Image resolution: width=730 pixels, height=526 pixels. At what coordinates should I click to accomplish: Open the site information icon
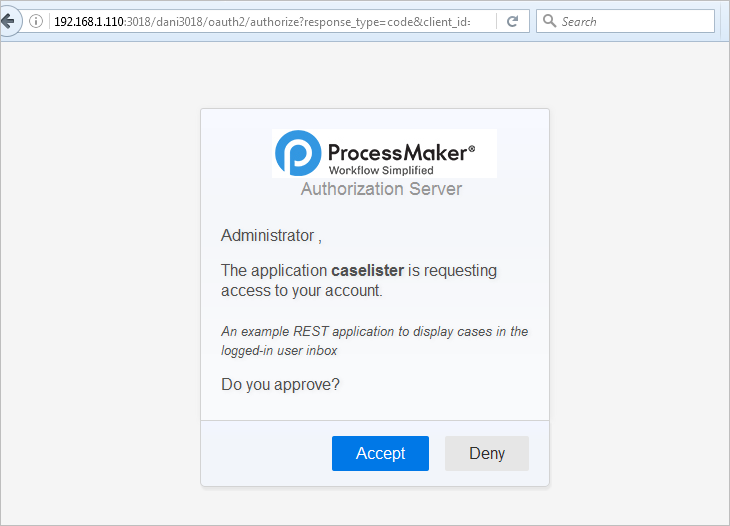37,21
